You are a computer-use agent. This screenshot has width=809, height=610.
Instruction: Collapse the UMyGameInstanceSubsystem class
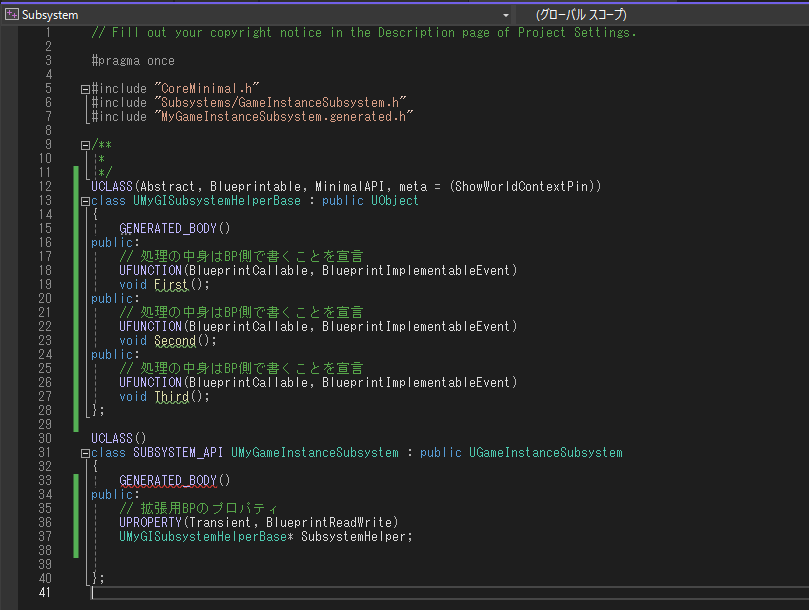click(85, 454)
